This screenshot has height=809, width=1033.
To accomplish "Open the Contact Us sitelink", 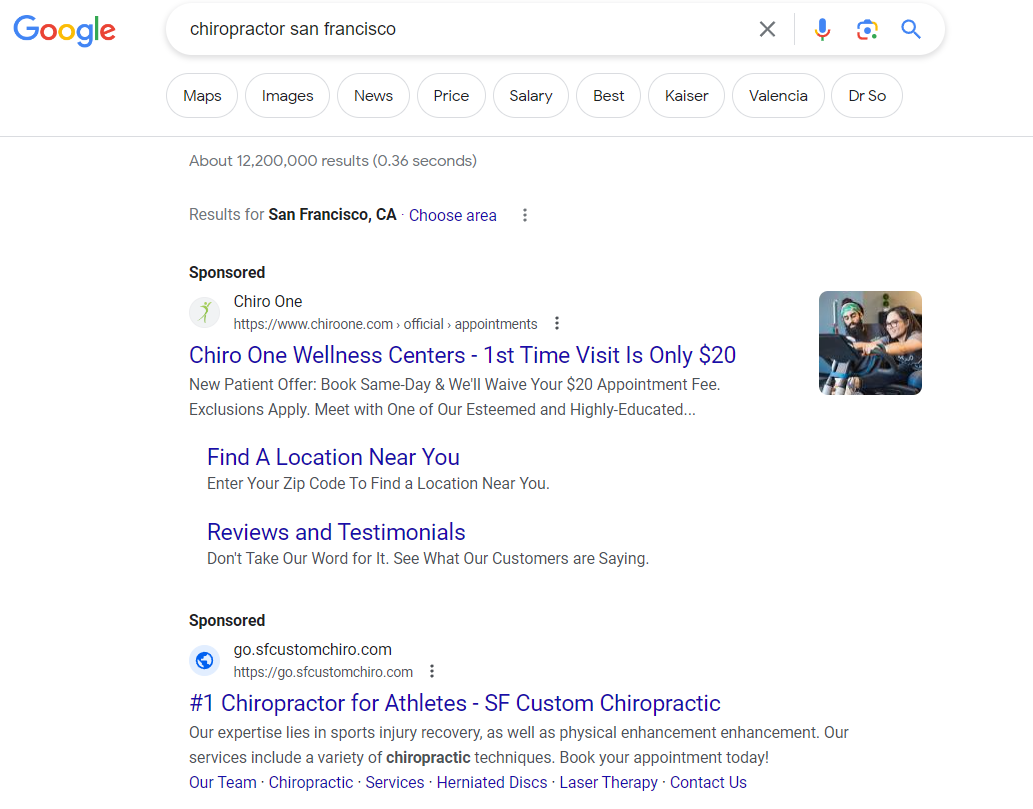I will click(708, 783).
